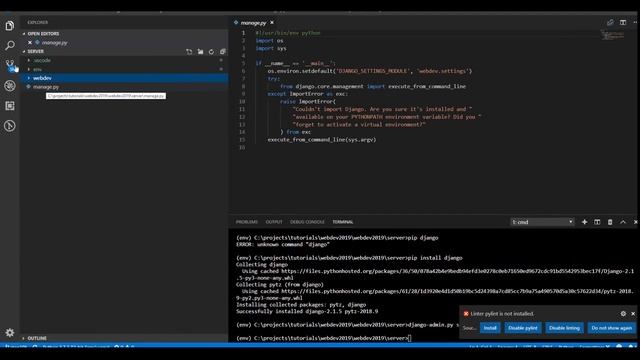640x360 pixels.
Task: Expand the env folder
Action: (x=124, y=69)
